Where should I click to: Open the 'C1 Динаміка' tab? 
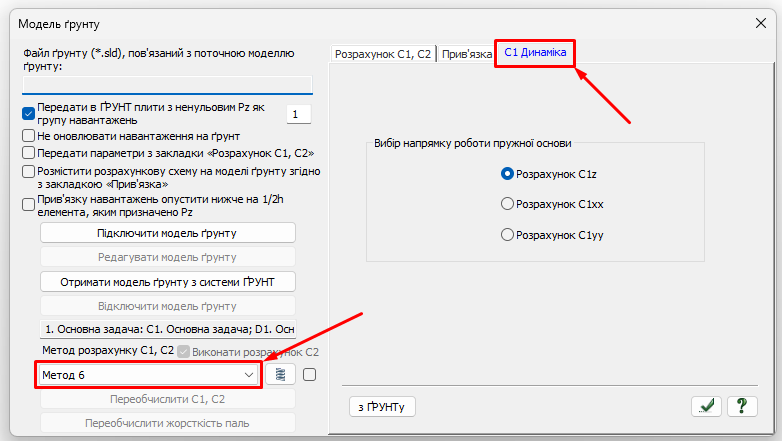coord(535,53)
